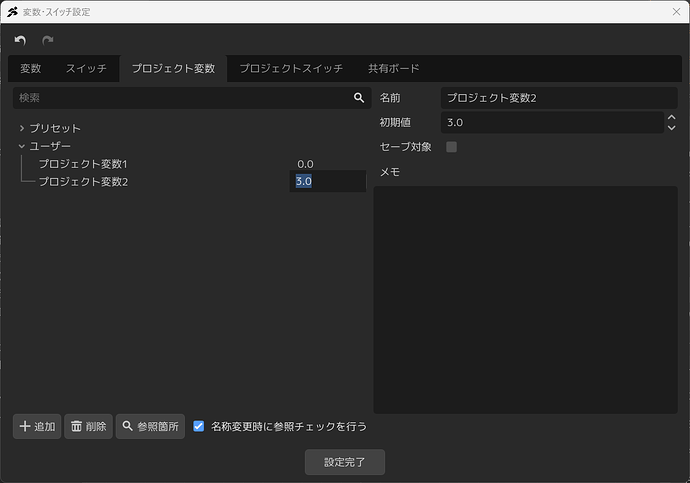Click the 削除 button
690x483 pixels.
[x=88, y=426]
